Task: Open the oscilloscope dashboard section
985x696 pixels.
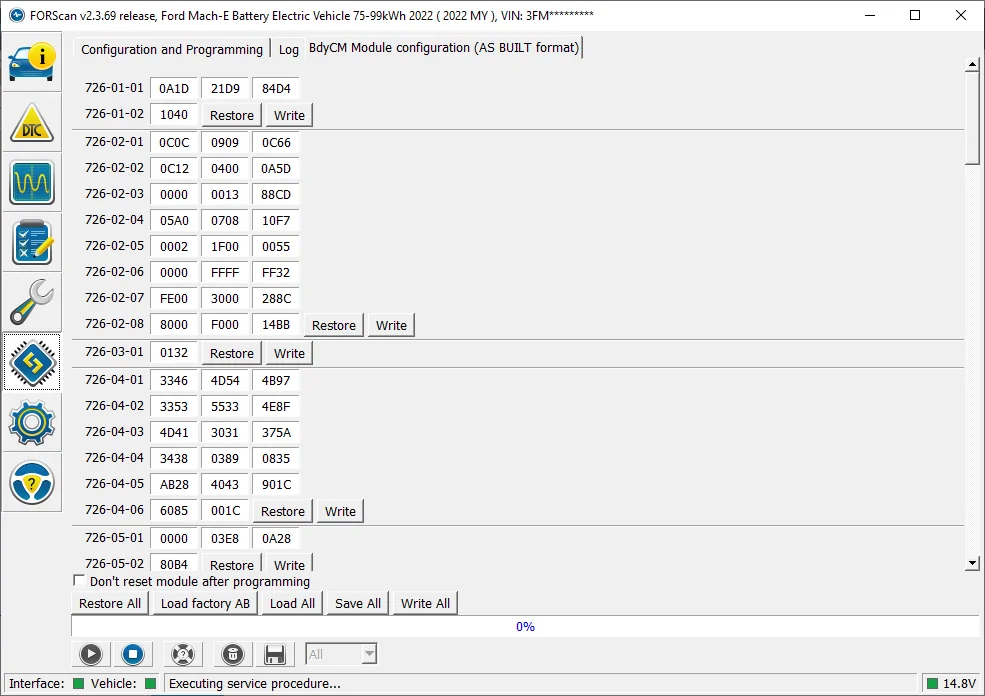Action: pos(32,182)
